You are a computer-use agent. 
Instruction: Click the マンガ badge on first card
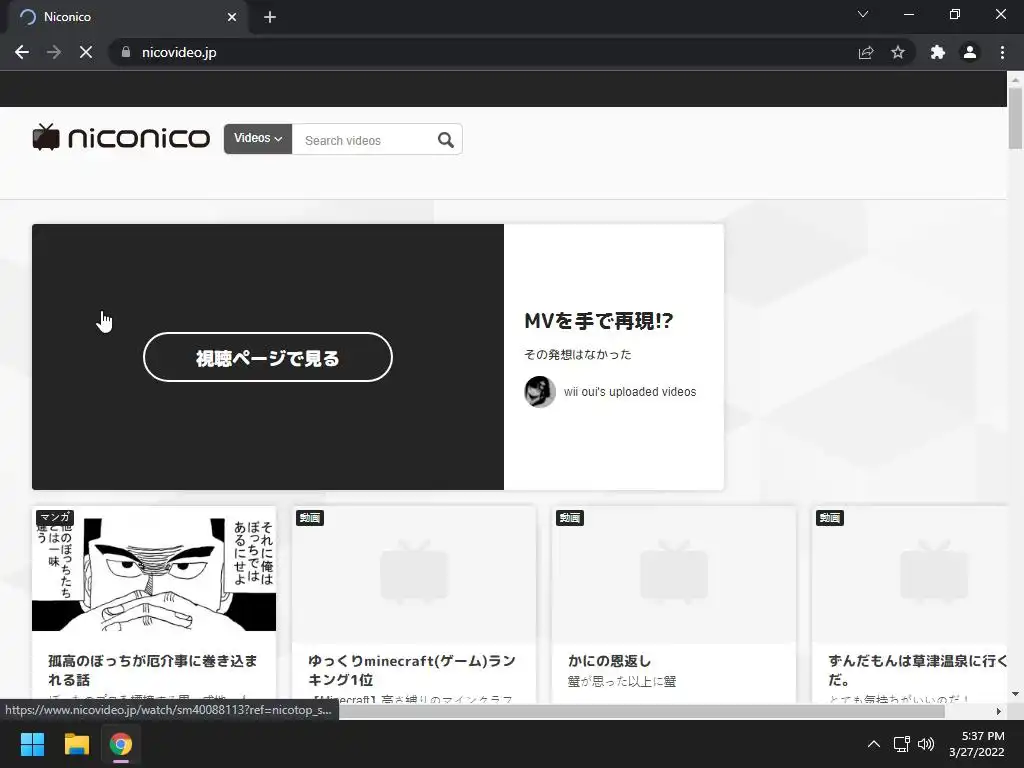tap(54, 517)
